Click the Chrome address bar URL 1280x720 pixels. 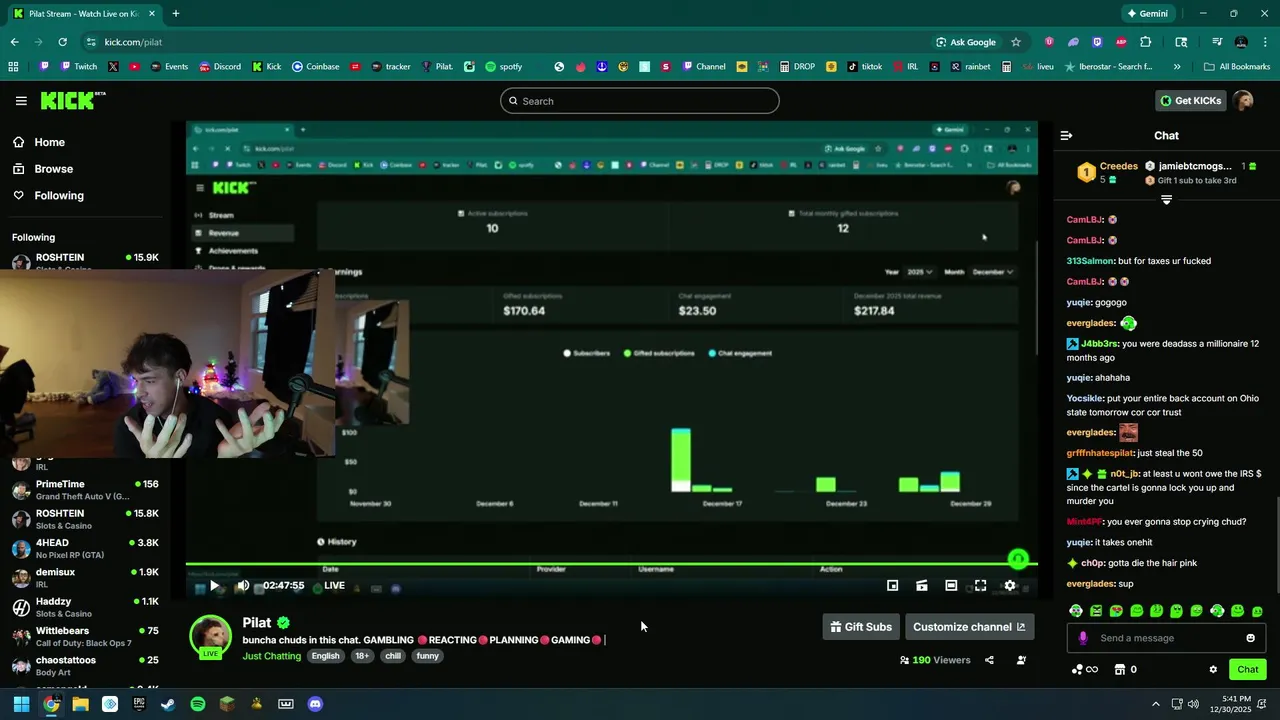(133, 42)
